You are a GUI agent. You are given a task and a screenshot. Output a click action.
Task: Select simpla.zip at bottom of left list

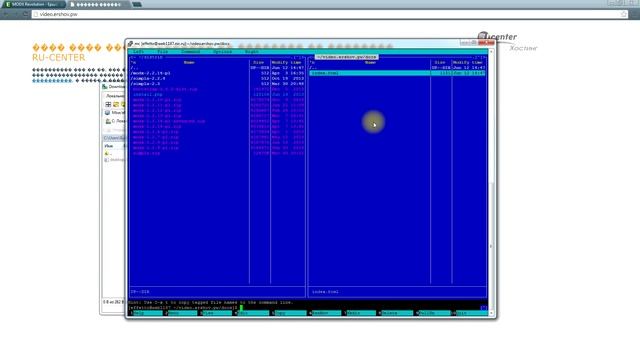[146, 153]
